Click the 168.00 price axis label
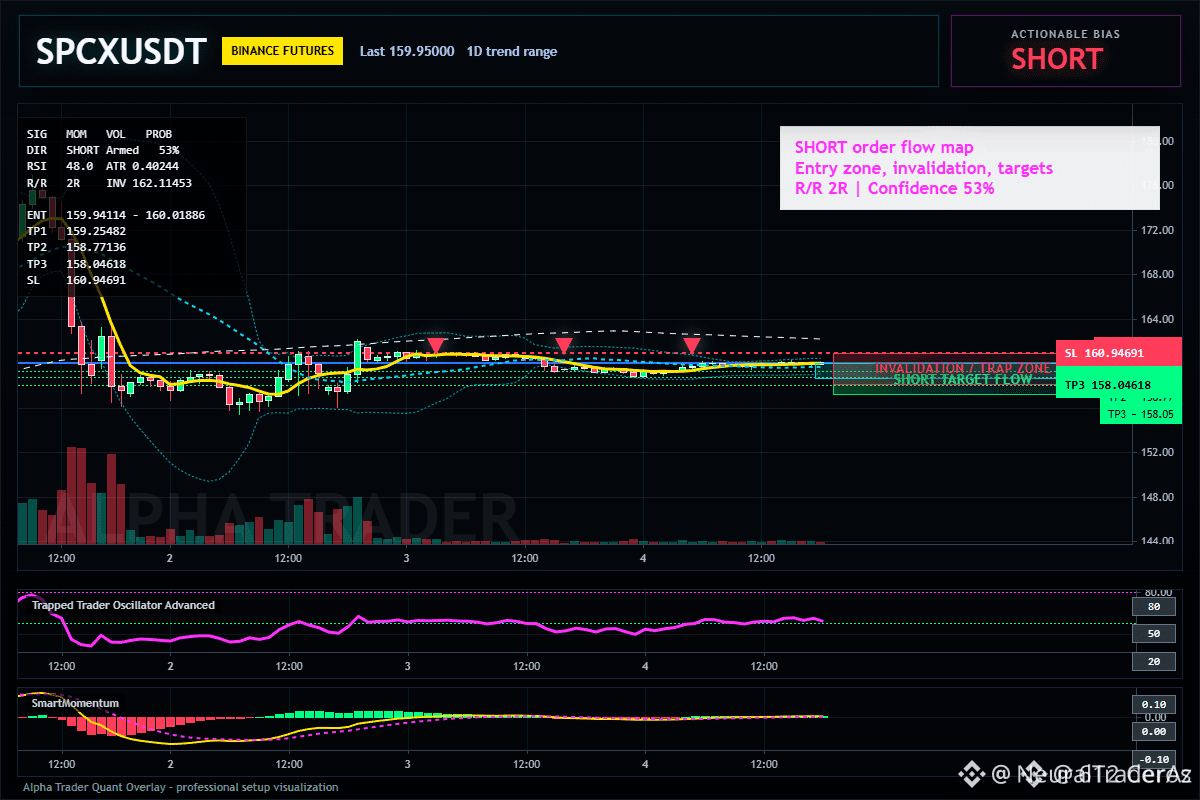 pos(1158,274)
